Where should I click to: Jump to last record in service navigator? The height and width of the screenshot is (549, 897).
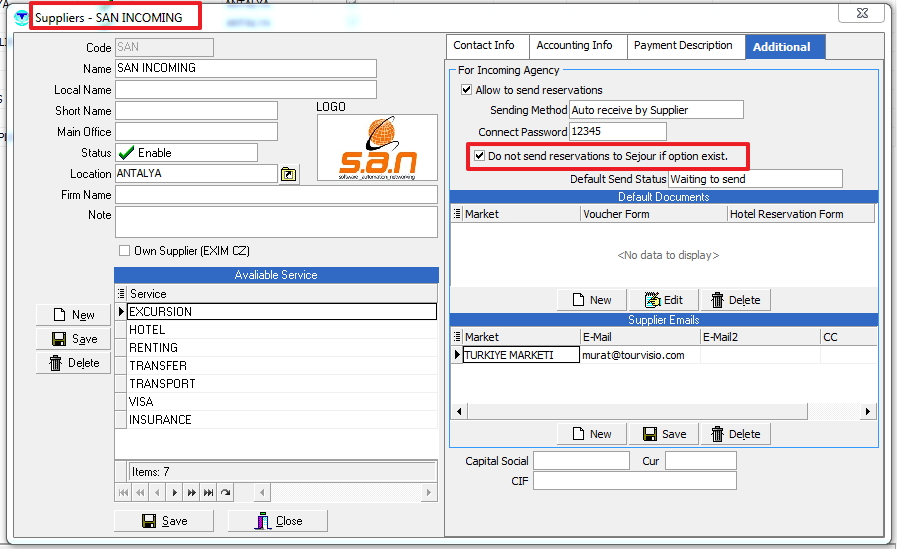[208, 492]
